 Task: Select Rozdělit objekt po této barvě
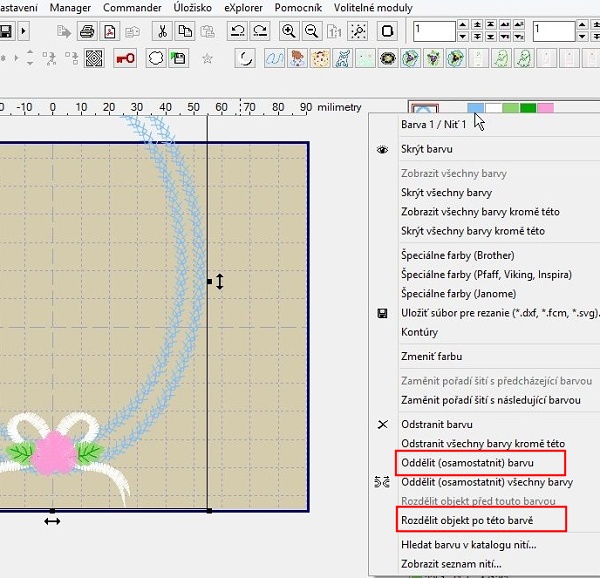[x=466, y=520]
